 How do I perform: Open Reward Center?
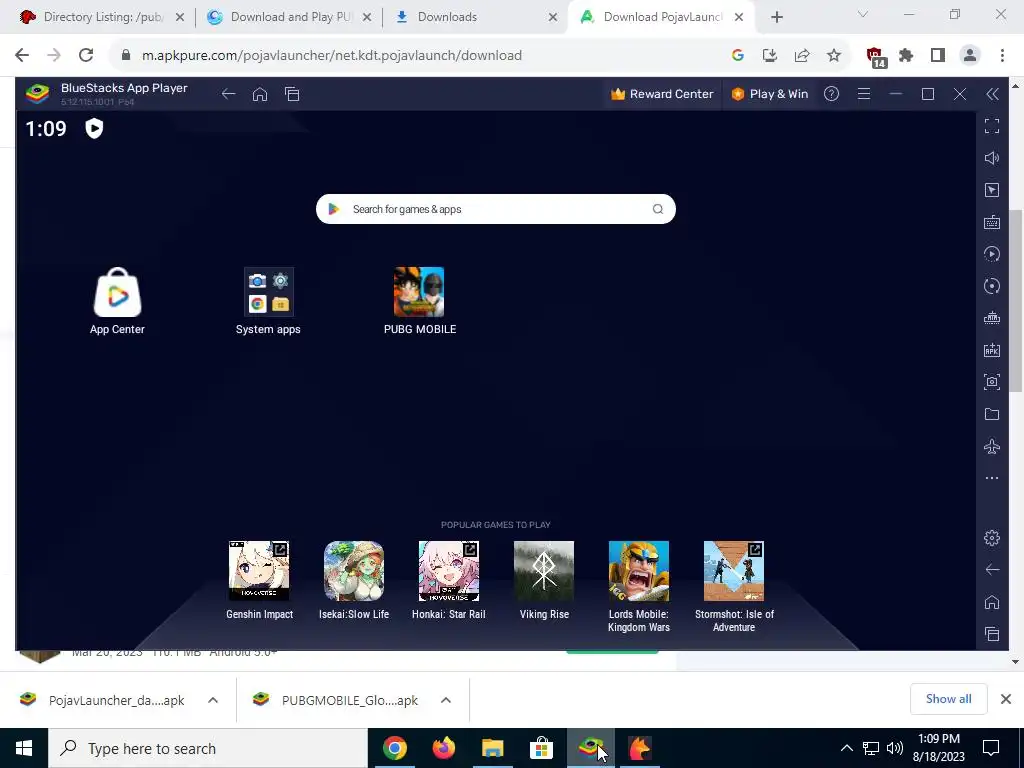(662, 94)
